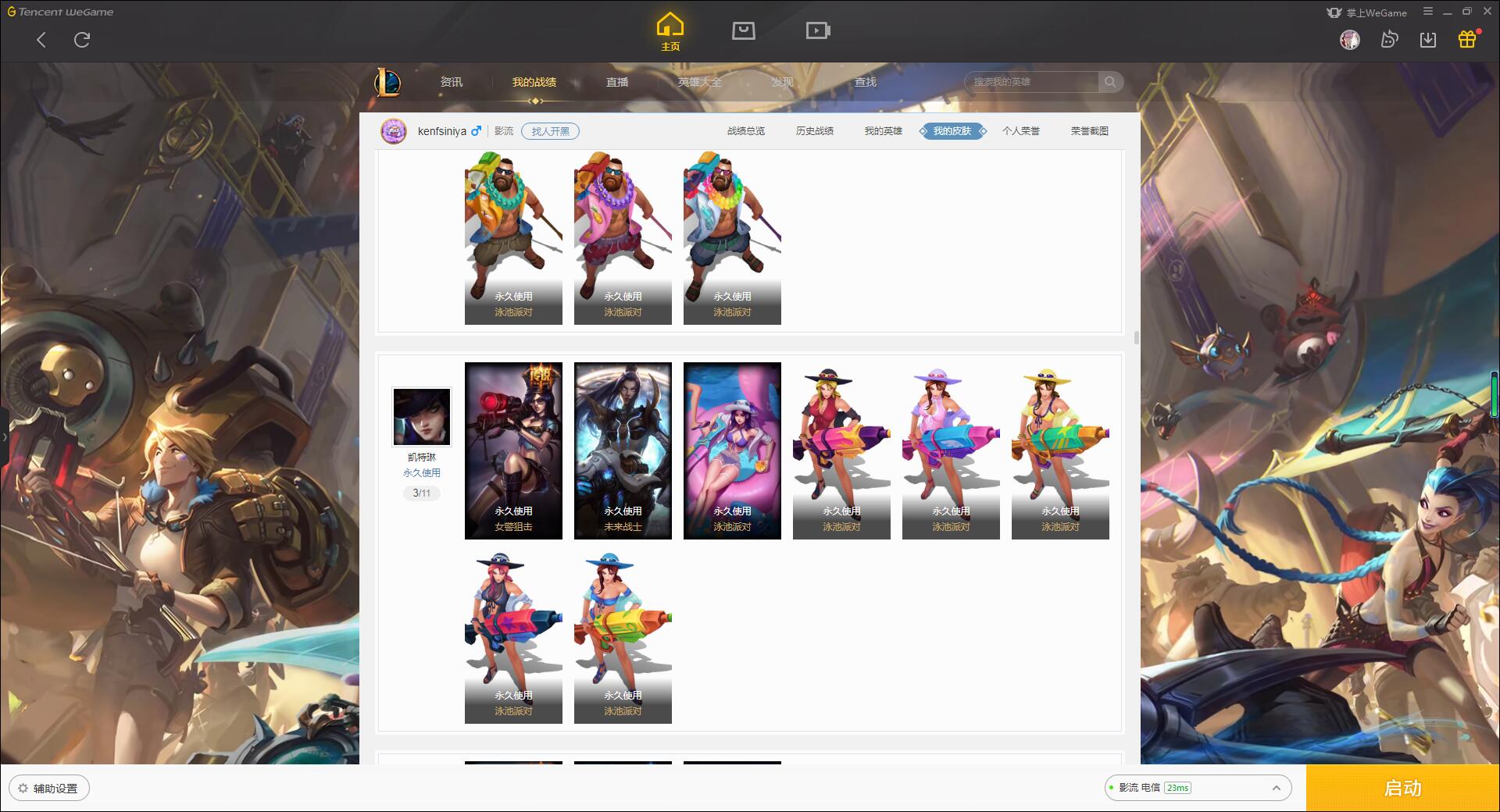Open the downloads manager icon
Viewport: 1500px width, 812px height.
click(x=1428, y=40)
